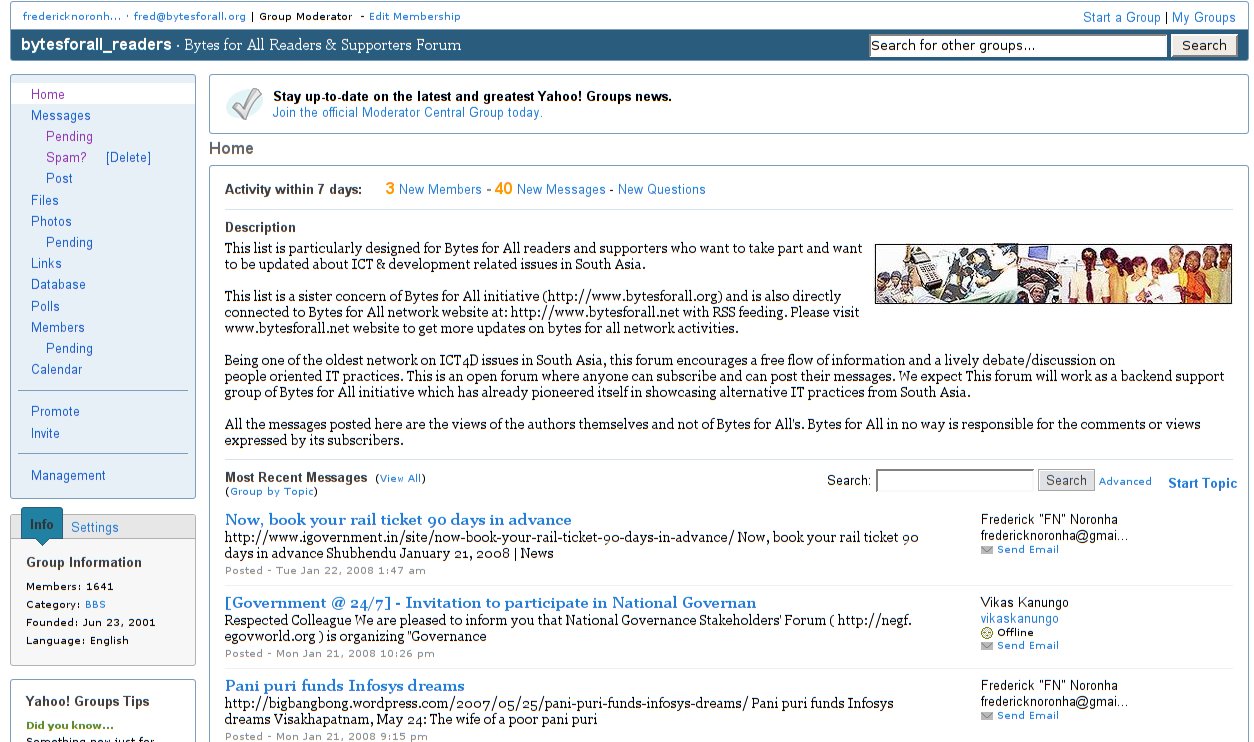This screenshot has width=1254, height=742.
Task: Click the 'Yahoo! Groups Tips' heading
Action: tap(88, 701)
